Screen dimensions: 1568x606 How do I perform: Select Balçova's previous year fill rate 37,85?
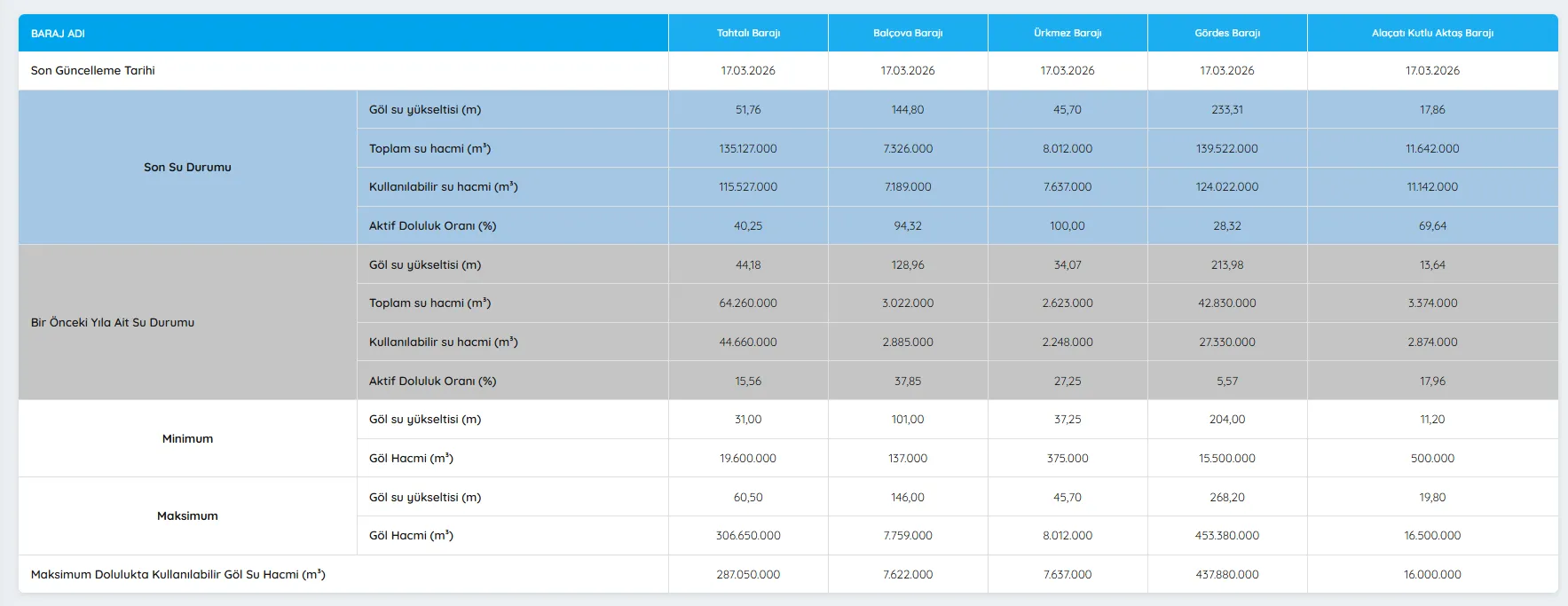pos(908,382)
